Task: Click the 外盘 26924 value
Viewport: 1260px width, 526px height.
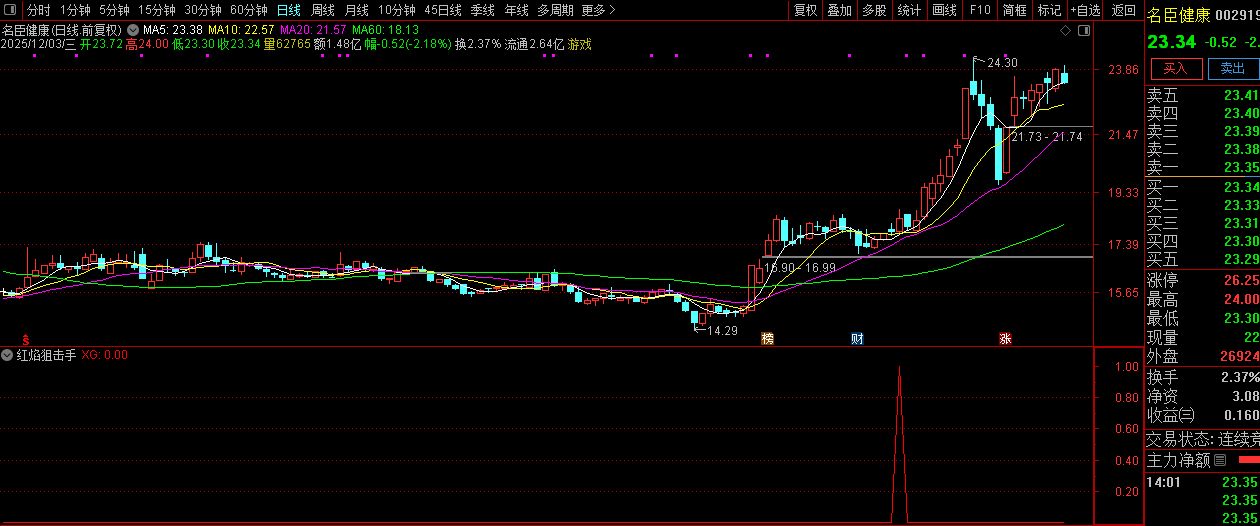Action: tap(1240, 357)
